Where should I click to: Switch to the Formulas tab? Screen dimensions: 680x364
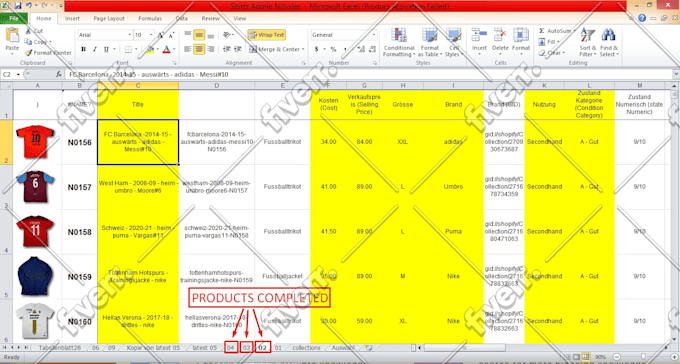150,19
